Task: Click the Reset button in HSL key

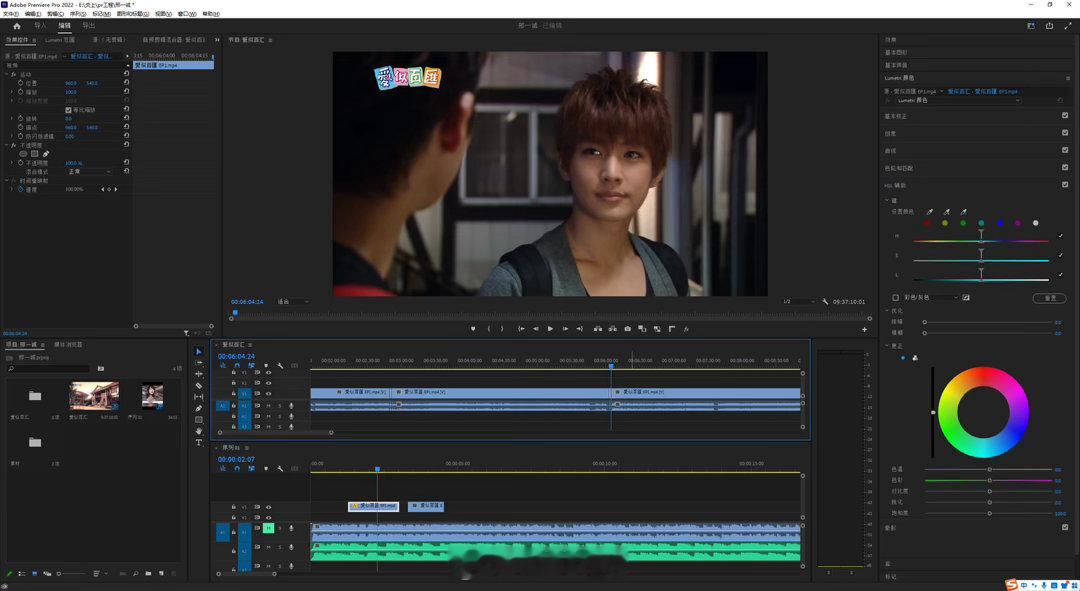Action: click(x=1050, y=298)
